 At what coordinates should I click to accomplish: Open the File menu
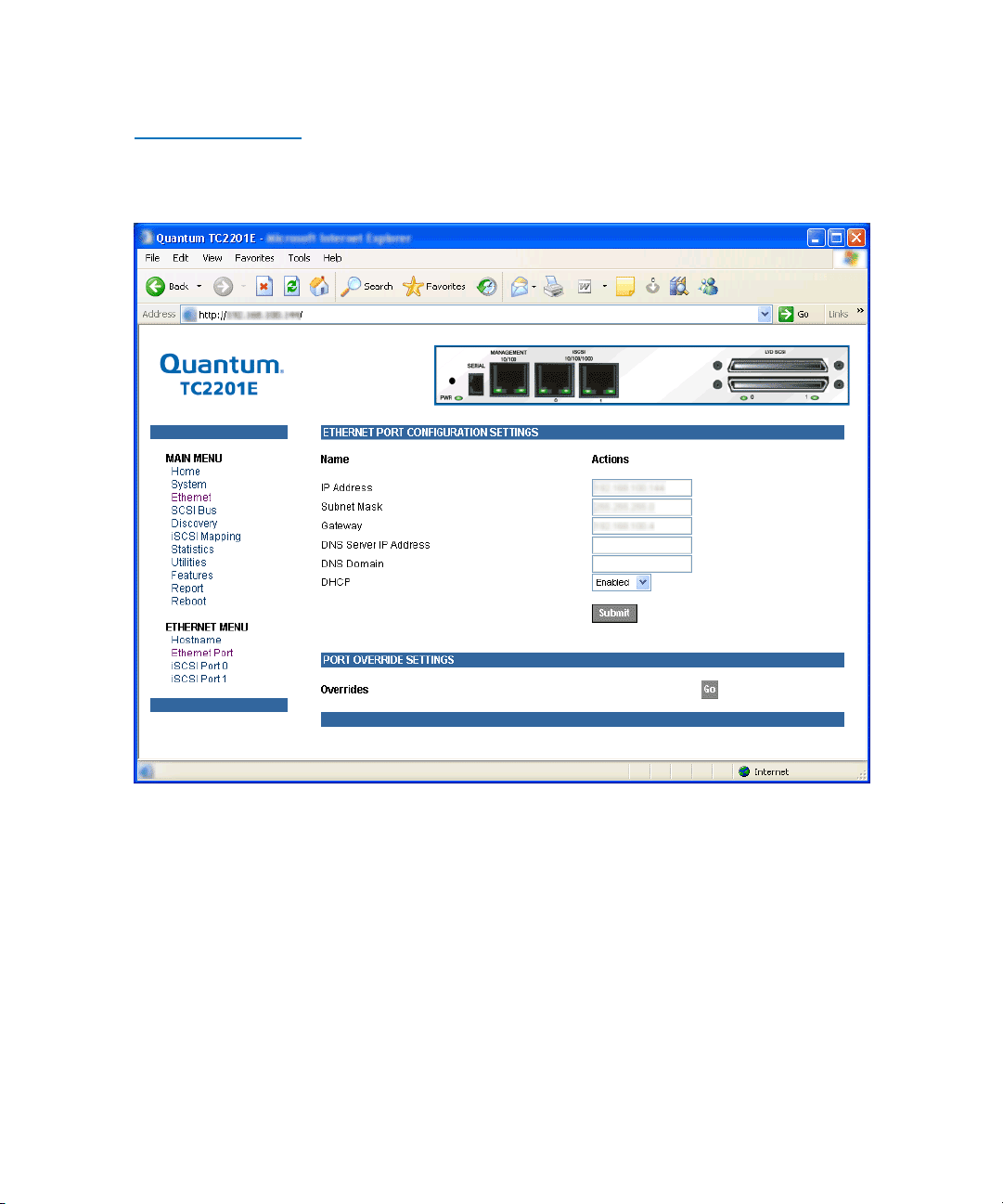click(x=152, y=258)
